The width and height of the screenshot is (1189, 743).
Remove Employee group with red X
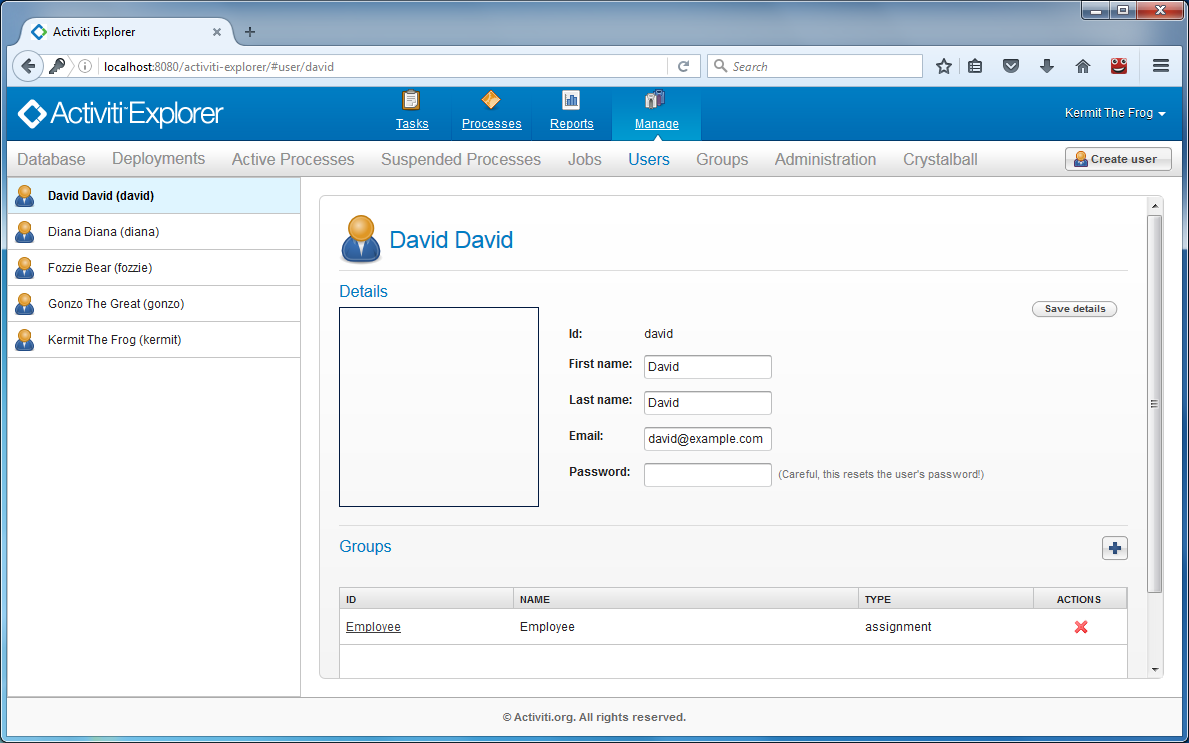click(x=1080, y=627)
